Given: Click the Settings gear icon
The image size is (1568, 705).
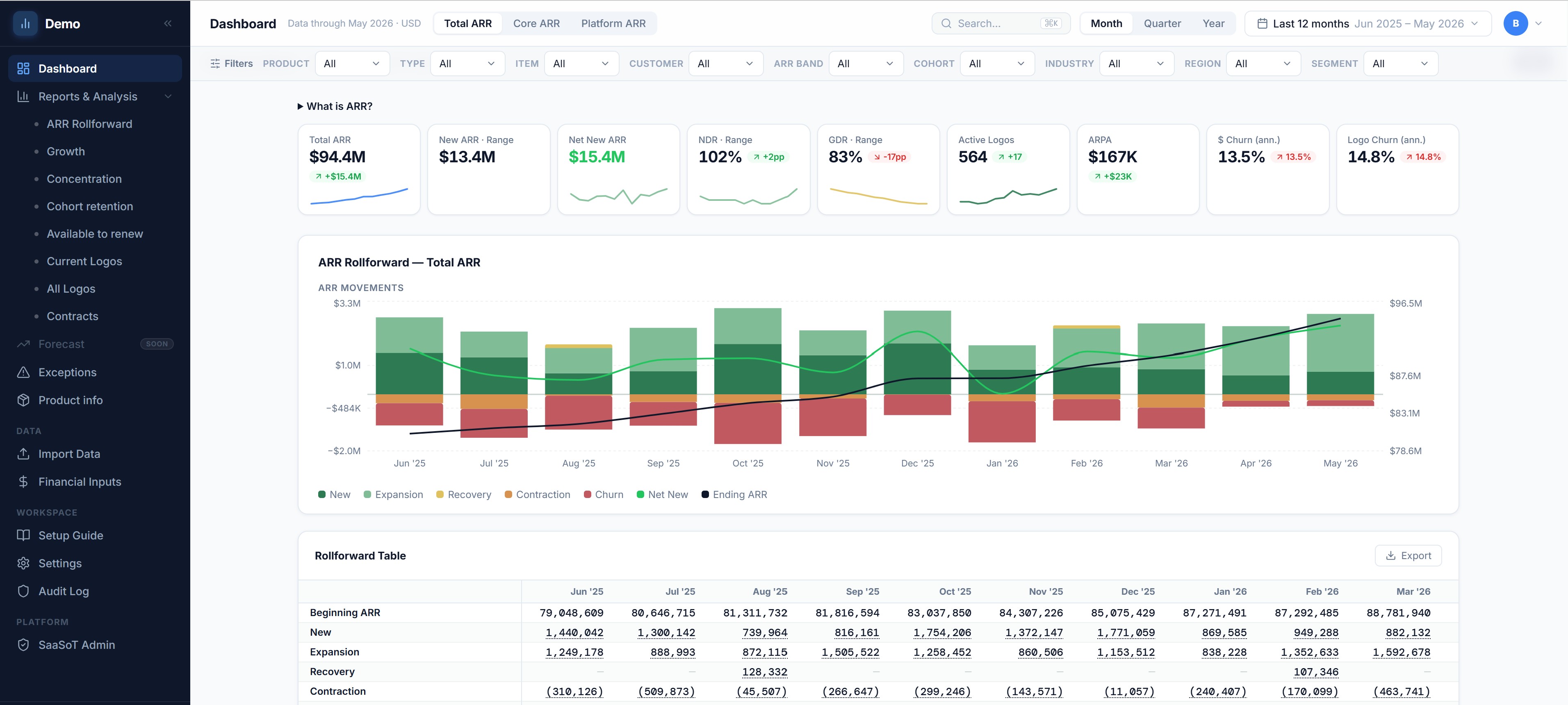Looking at the screenshot, I should pyautogui.click(x=23, y=563).
